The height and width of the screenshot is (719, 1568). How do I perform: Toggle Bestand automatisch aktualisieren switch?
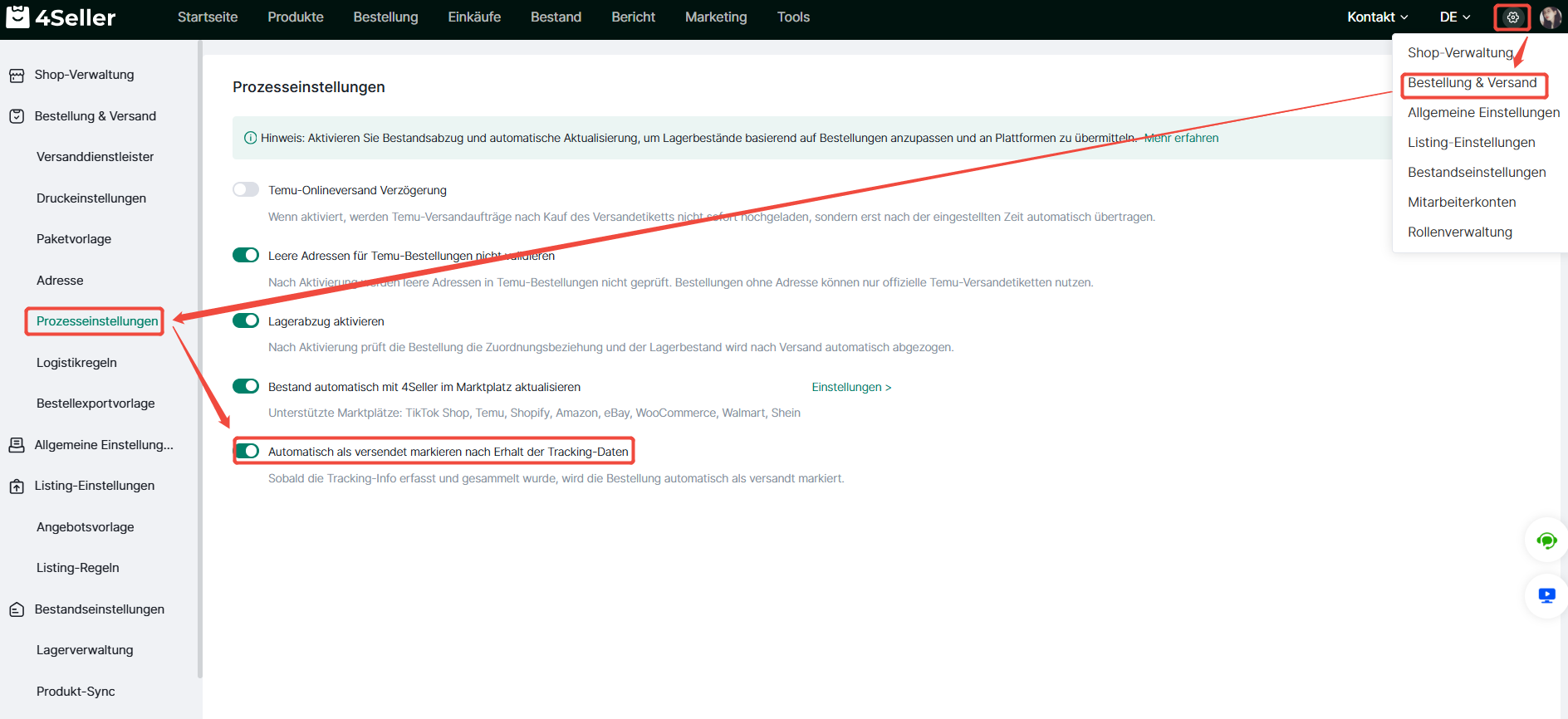coord(246,386)
